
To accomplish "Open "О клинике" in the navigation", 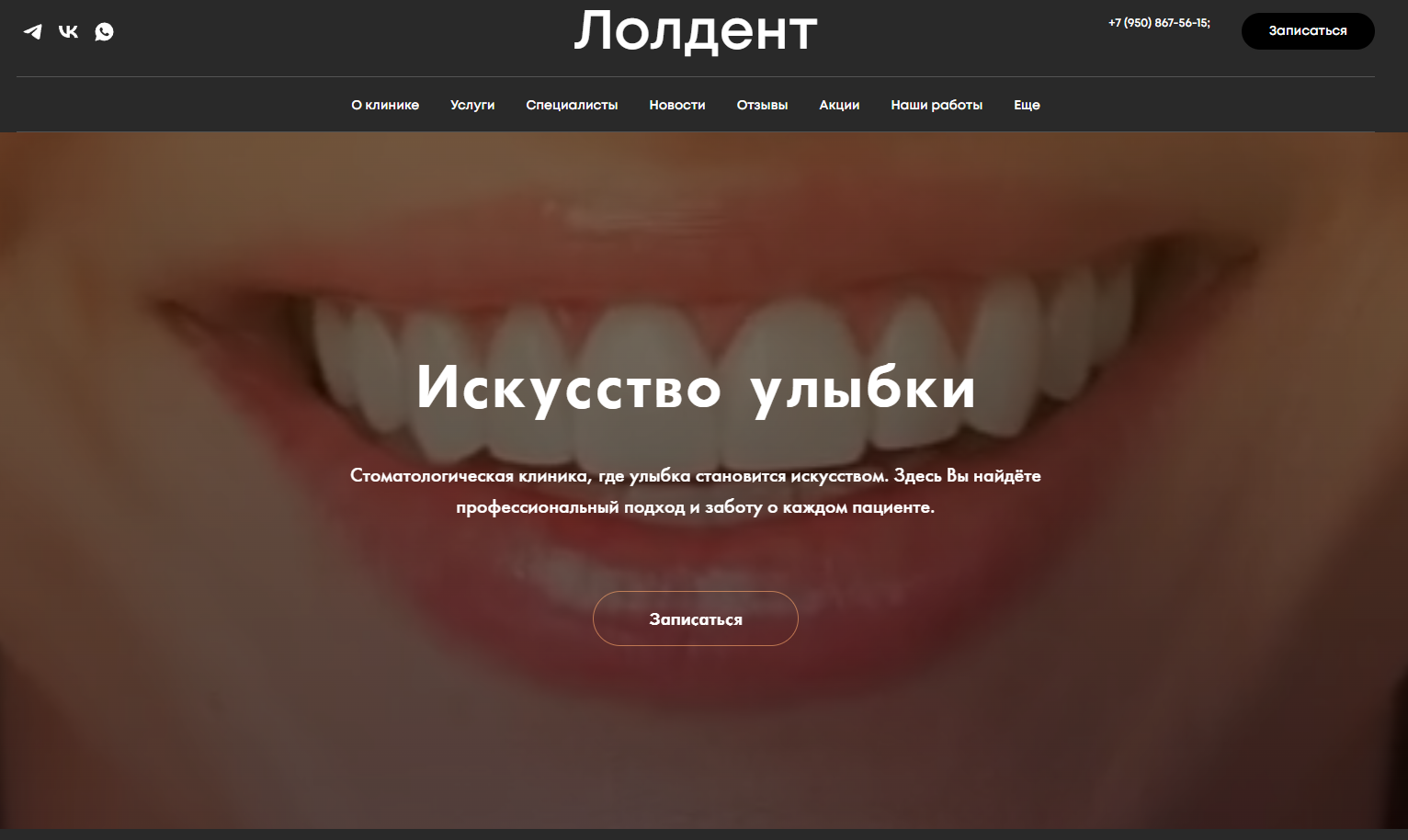I will tap(384, 105).
